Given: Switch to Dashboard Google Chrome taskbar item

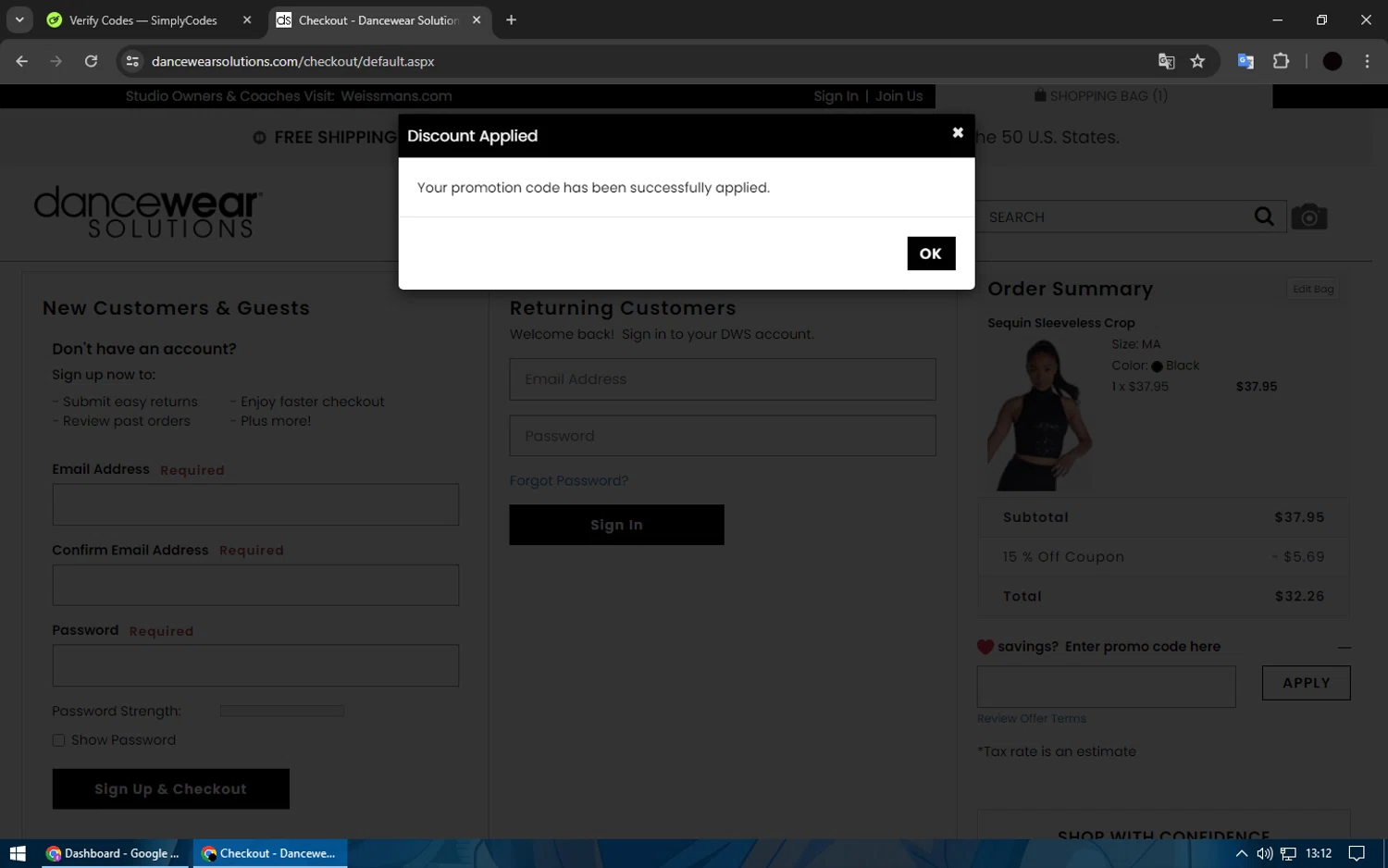Looking at the screenshot, I should [114, 853].
